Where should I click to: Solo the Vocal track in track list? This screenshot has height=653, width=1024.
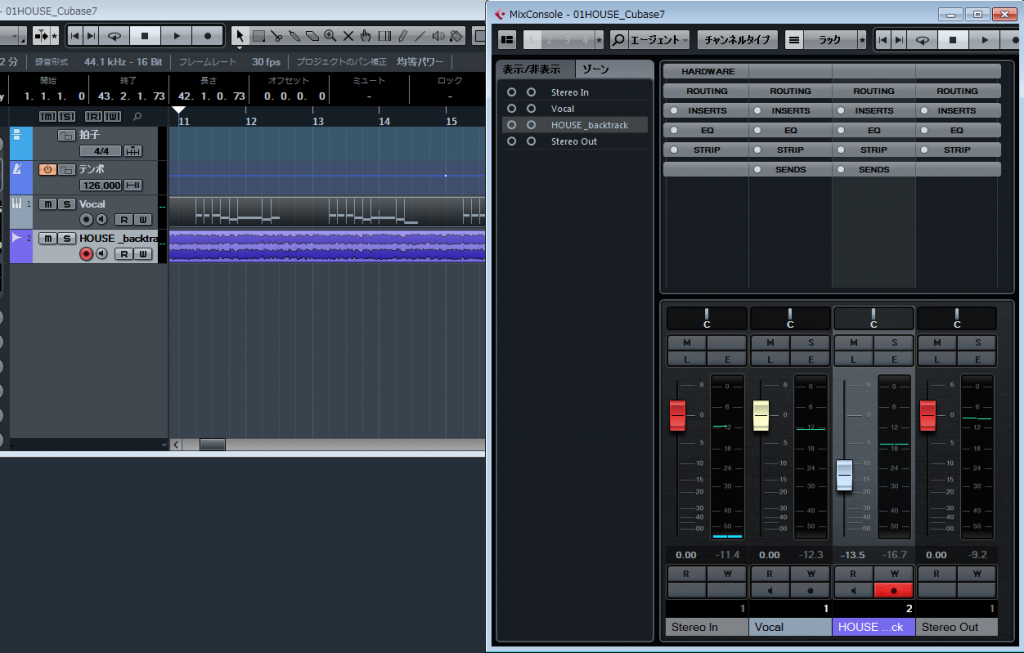(x=66, y=204)
